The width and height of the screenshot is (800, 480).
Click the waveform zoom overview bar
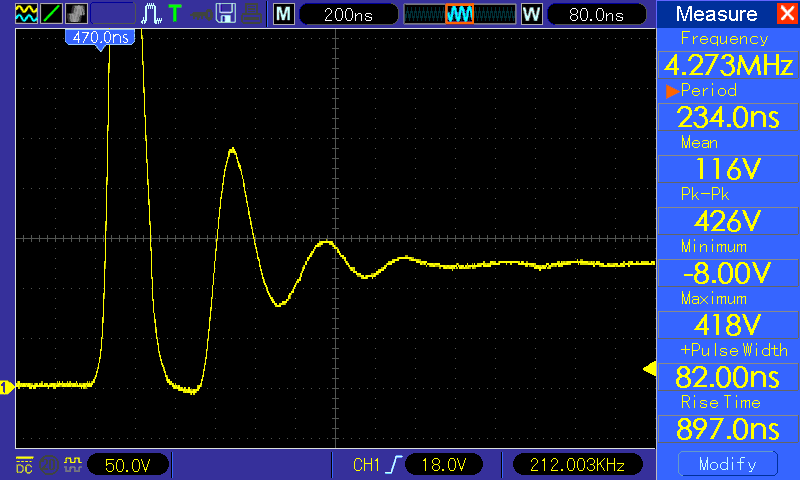460,14
